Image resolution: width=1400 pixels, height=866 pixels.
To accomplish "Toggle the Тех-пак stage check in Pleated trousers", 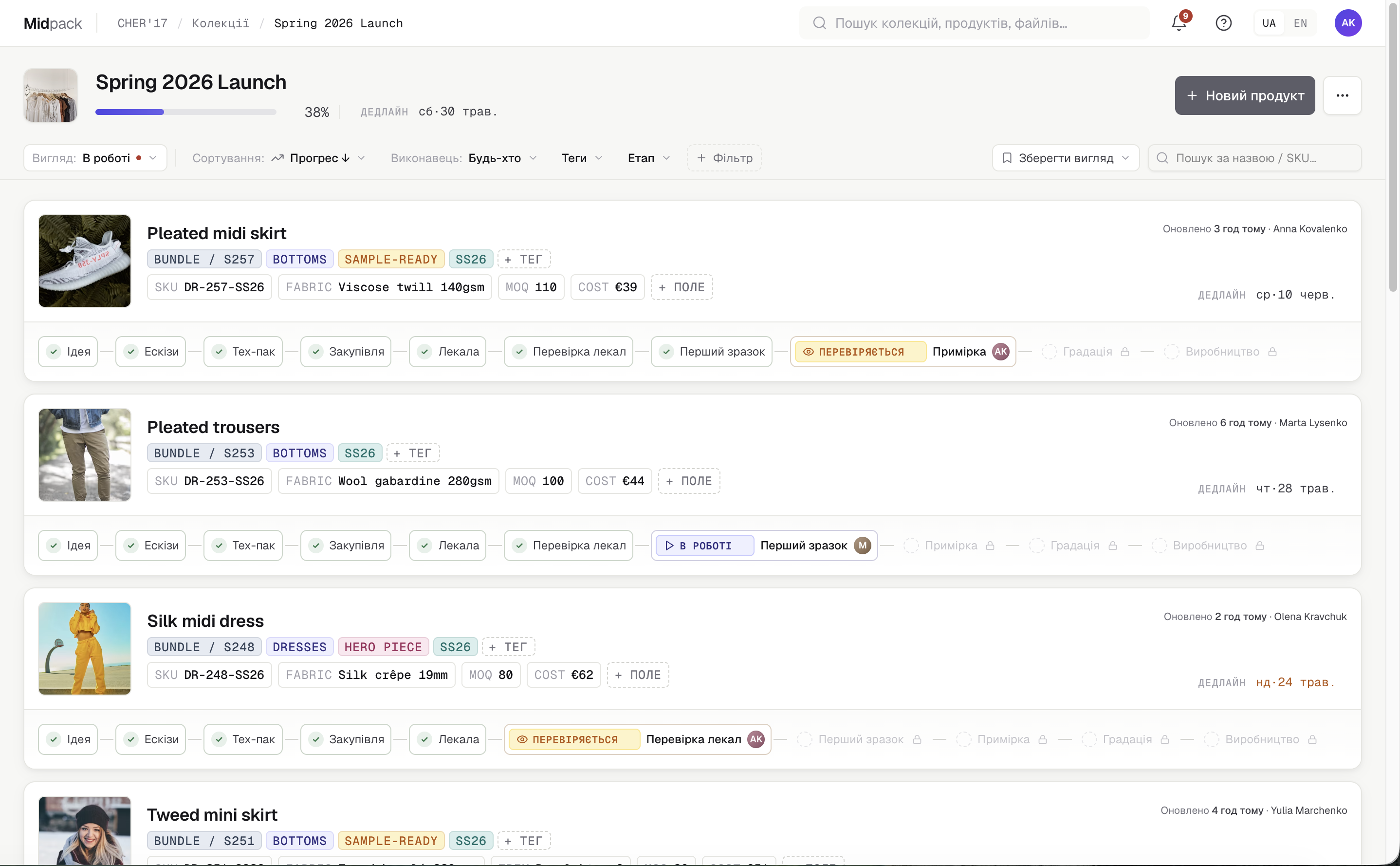I will 219,545.
